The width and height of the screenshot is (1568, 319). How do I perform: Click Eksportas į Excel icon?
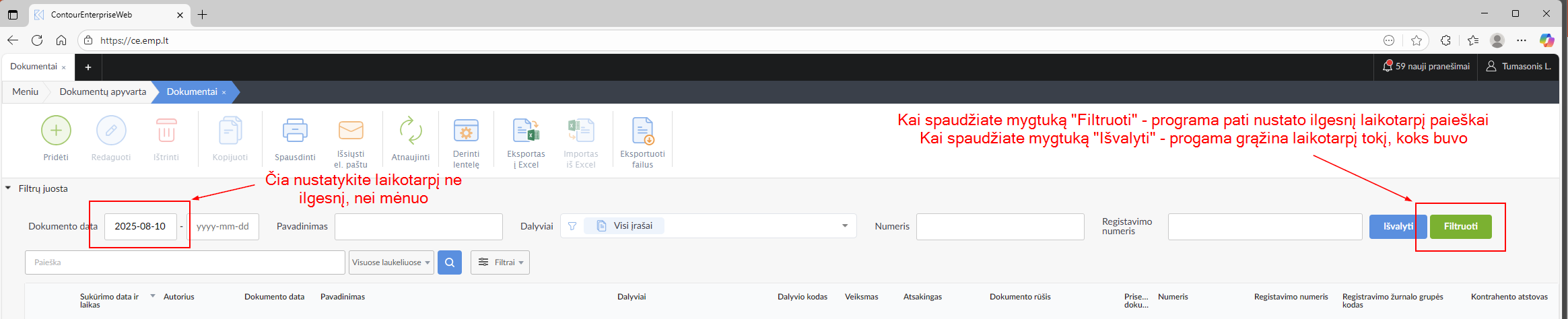point(526,131)
